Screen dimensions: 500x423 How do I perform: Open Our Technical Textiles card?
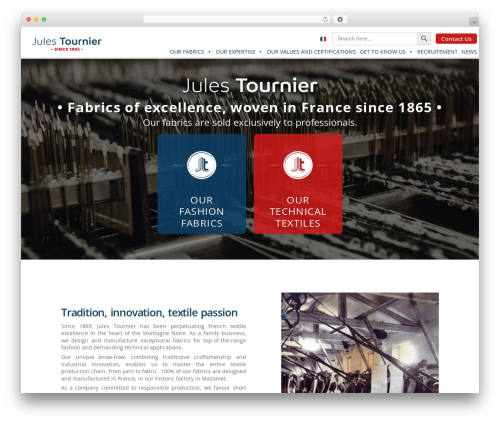click(298, 184)
